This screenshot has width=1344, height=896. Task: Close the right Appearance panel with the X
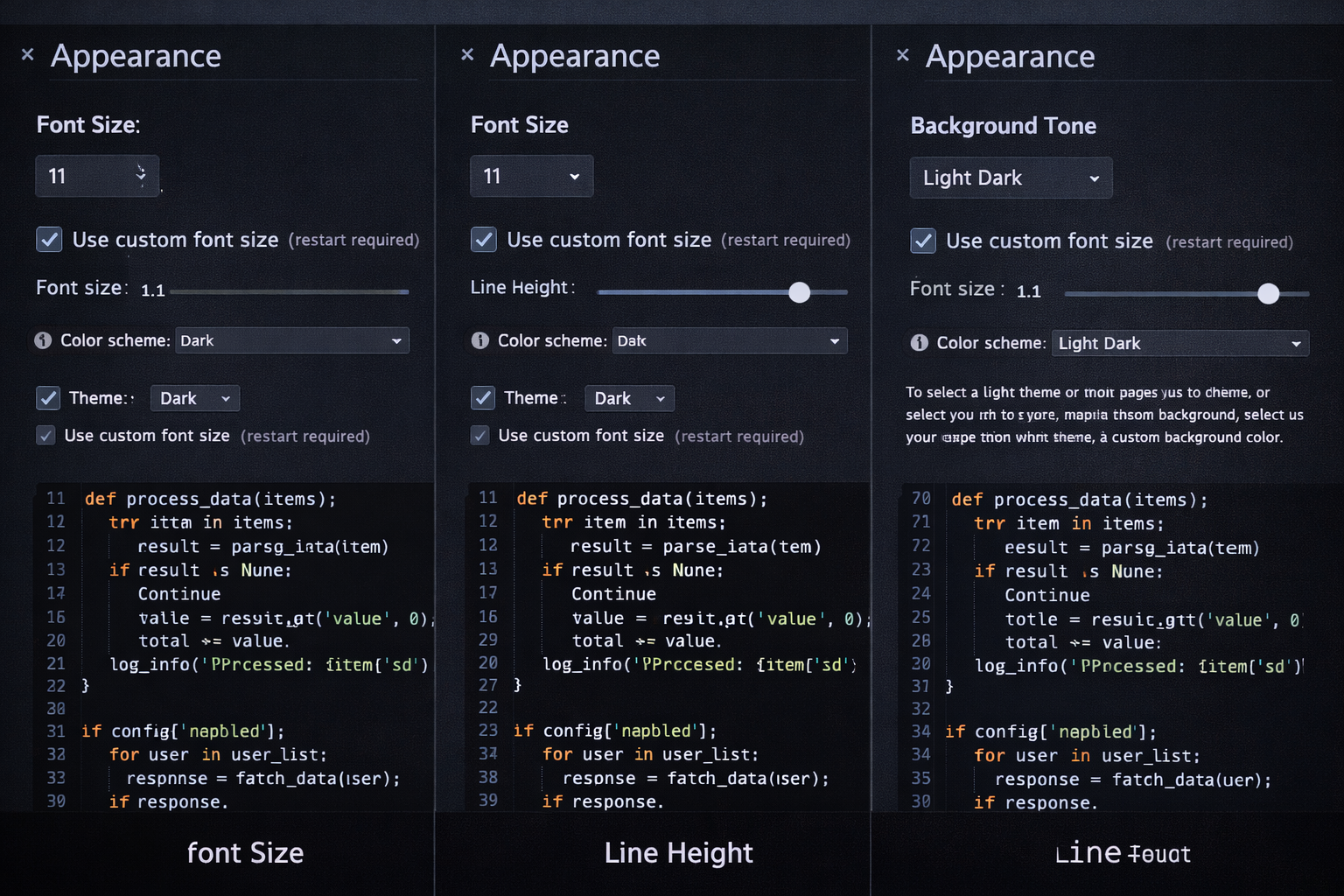pos(903,55)
